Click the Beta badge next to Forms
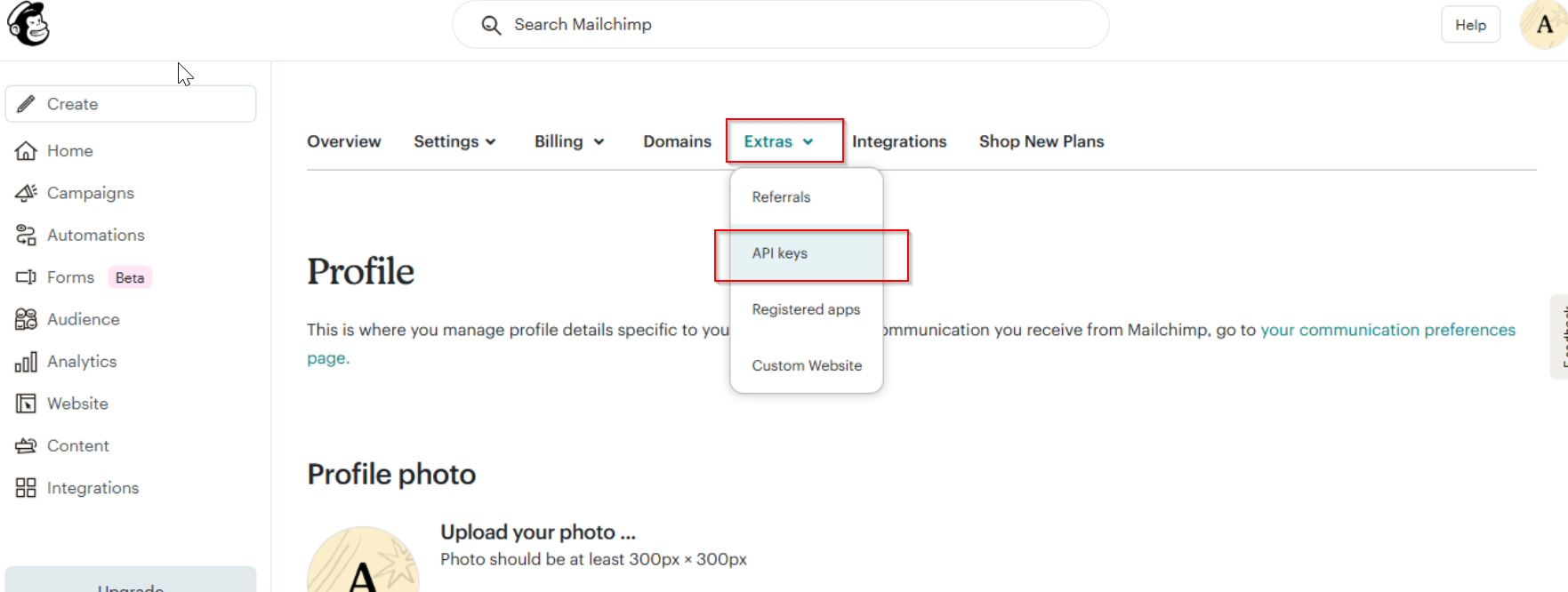 tap(130, 277)
